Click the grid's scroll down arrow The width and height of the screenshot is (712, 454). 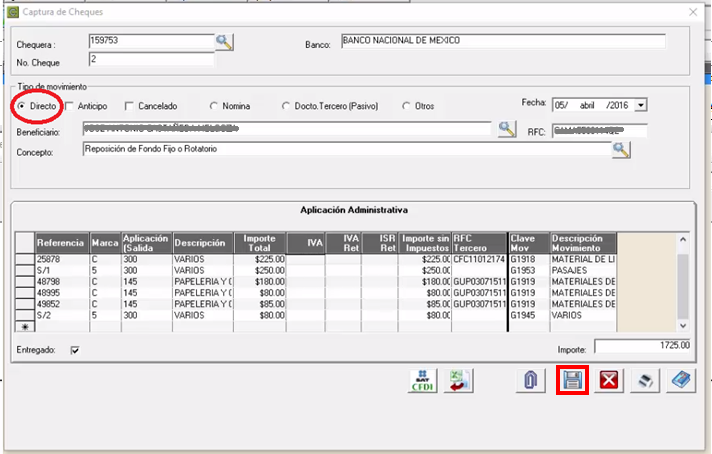tap(683, 325)
